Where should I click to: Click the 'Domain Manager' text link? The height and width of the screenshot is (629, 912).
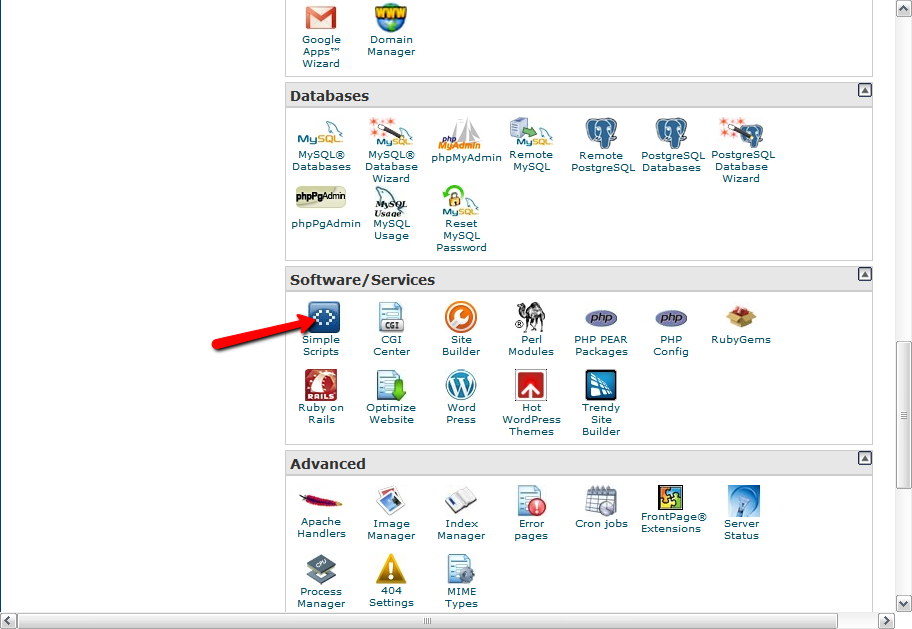click(391, 45)
